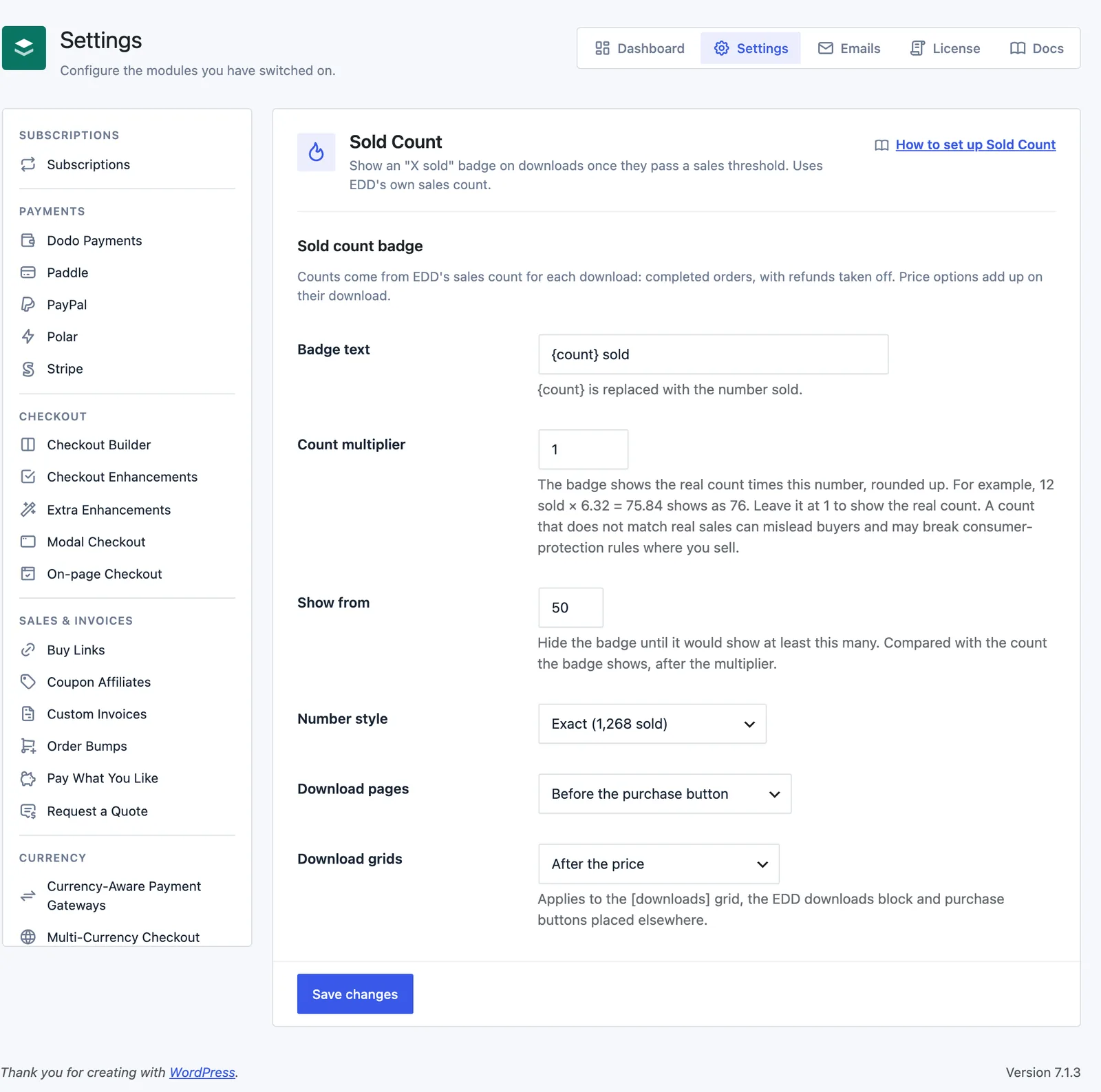Image resolution: width=1101 pixels, height=1092 pixels.
Task: Select PayPal in the sidebar
Action: [127, 304]
